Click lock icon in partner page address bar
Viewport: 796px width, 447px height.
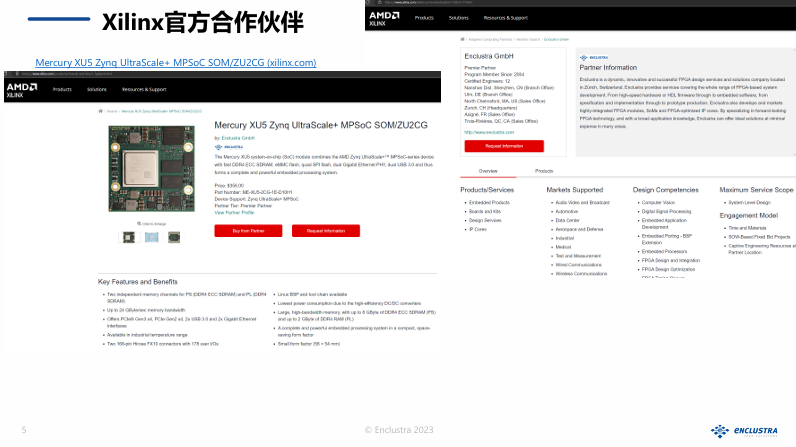tap(379, 3)
